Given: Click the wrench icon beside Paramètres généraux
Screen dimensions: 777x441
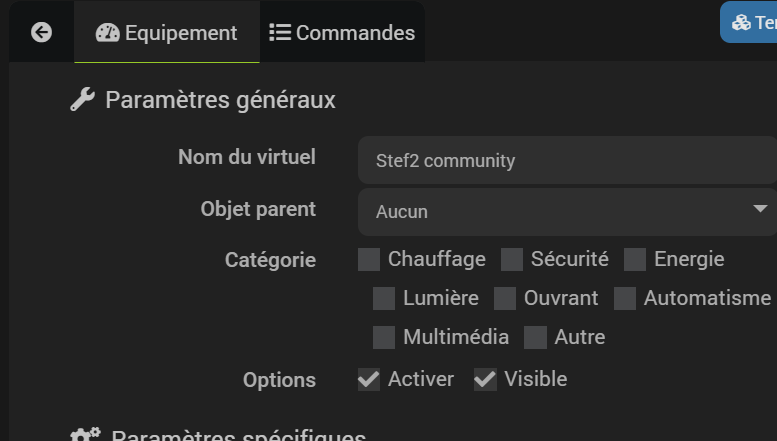Looking at the screenshot, I should [82, 99].
